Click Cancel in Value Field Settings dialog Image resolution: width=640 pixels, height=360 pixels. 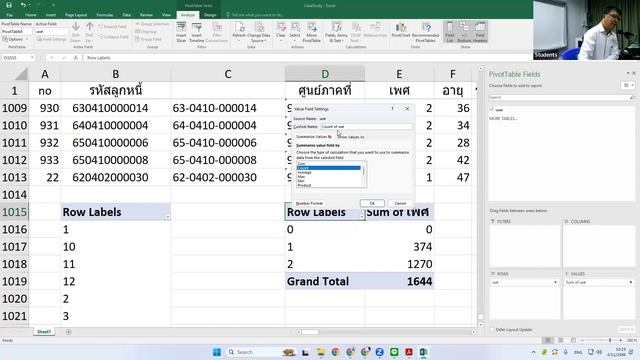click(x=400, y=203)
